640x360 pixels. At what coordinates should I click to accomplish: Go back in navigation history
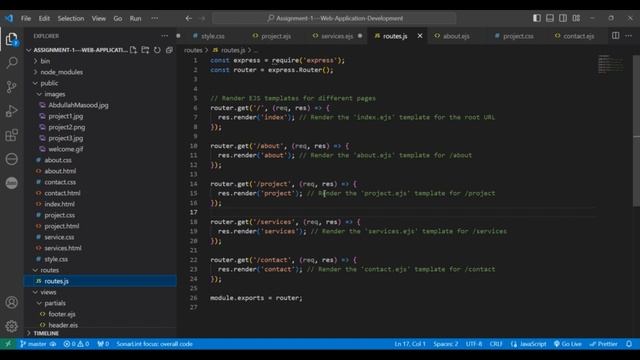pyautogui.click(x=189, y=18)
